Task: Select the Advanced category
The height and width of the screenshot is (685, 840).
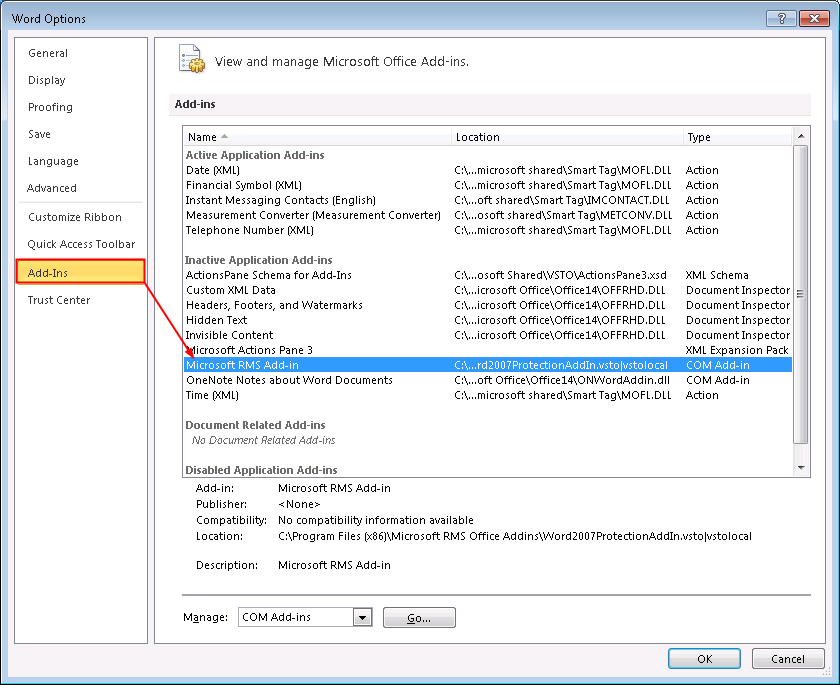Action: point(51,188)
